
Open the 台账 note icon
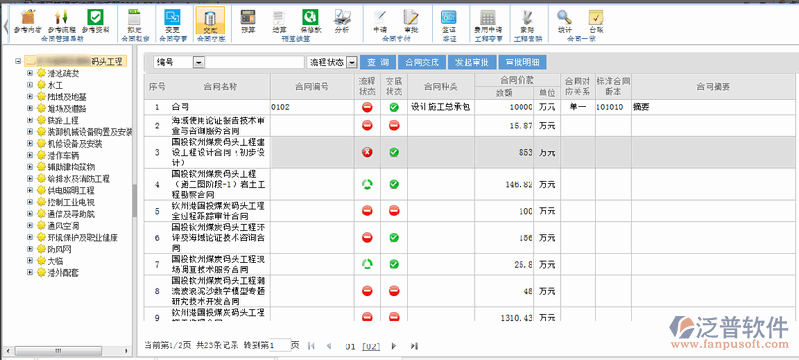pos(596,18)
